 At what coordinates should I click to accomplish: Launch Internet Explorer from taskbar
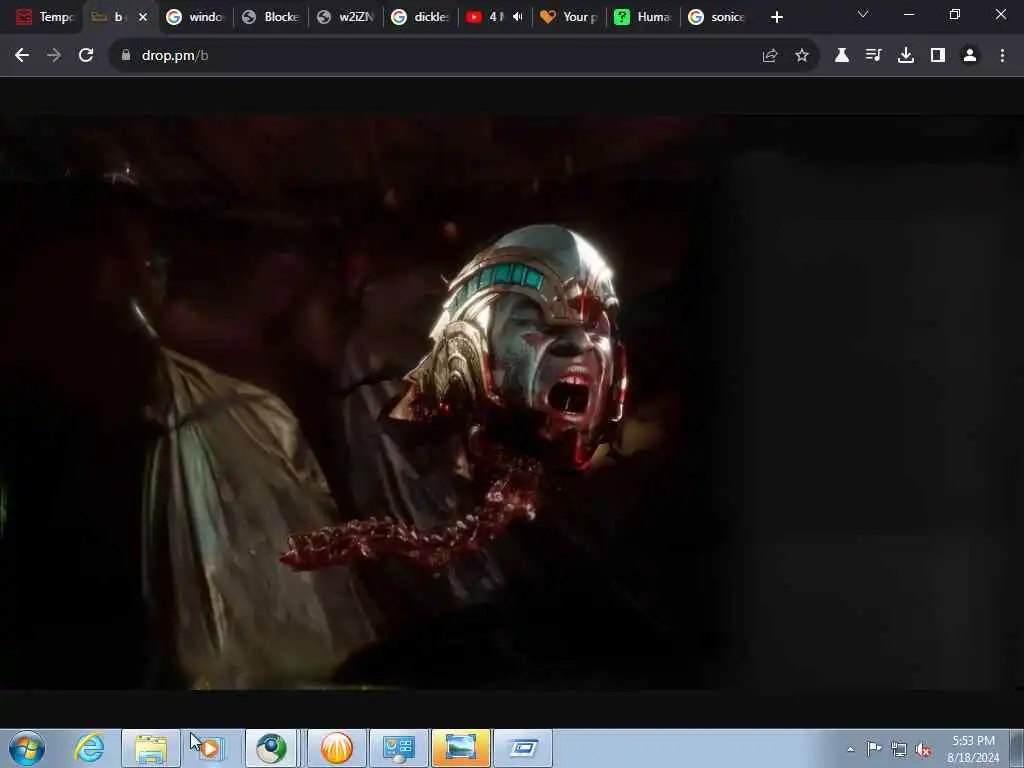(89, 748)
